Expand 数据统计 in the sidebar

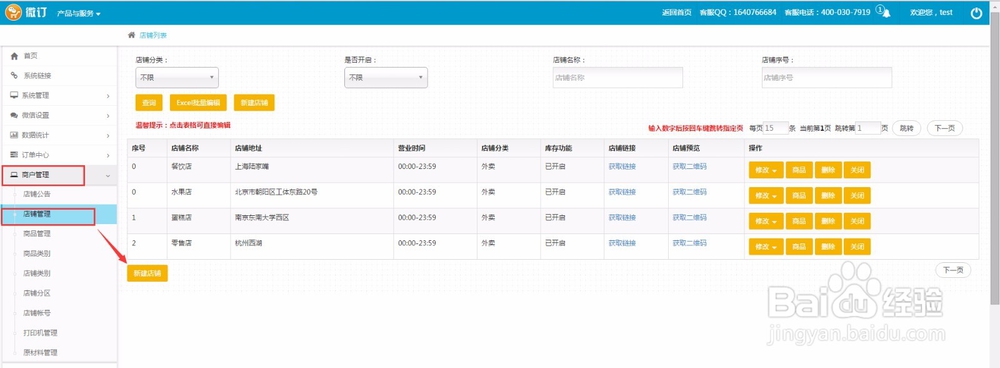pyautogui.click(x=59, y=135)
